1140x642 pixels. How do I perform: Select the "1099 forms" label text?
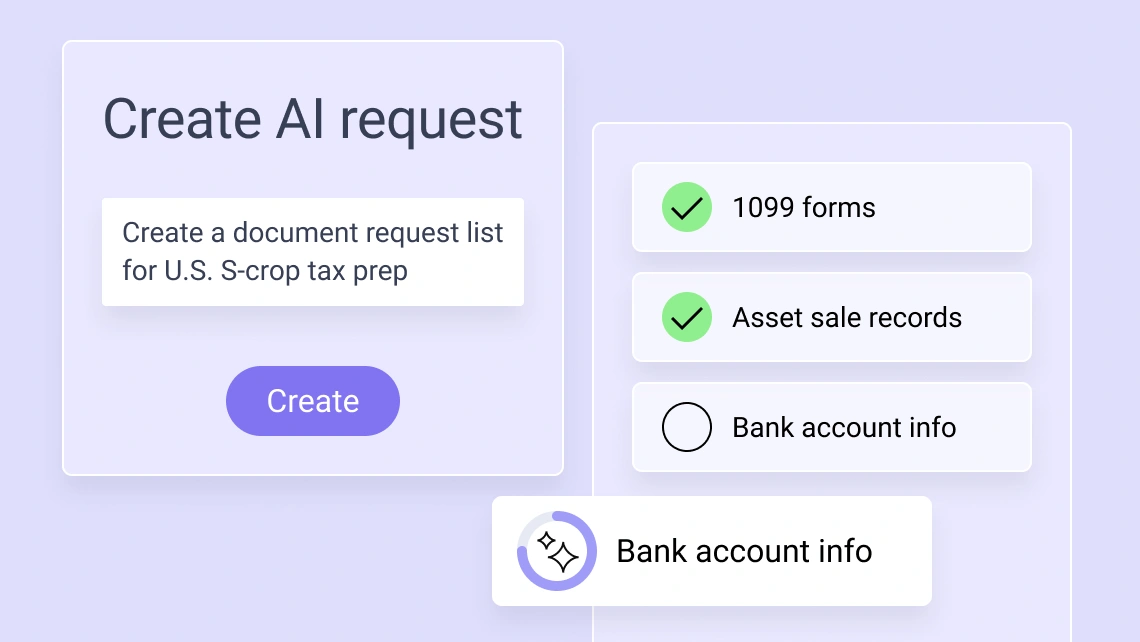[803, 208]
